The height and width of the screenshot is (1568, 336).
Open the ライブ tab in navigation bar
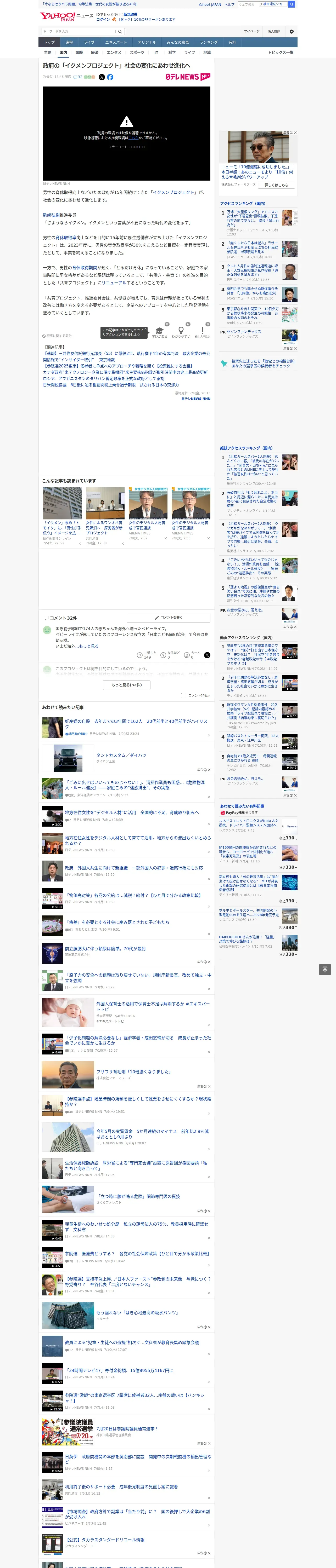point(89,43)
